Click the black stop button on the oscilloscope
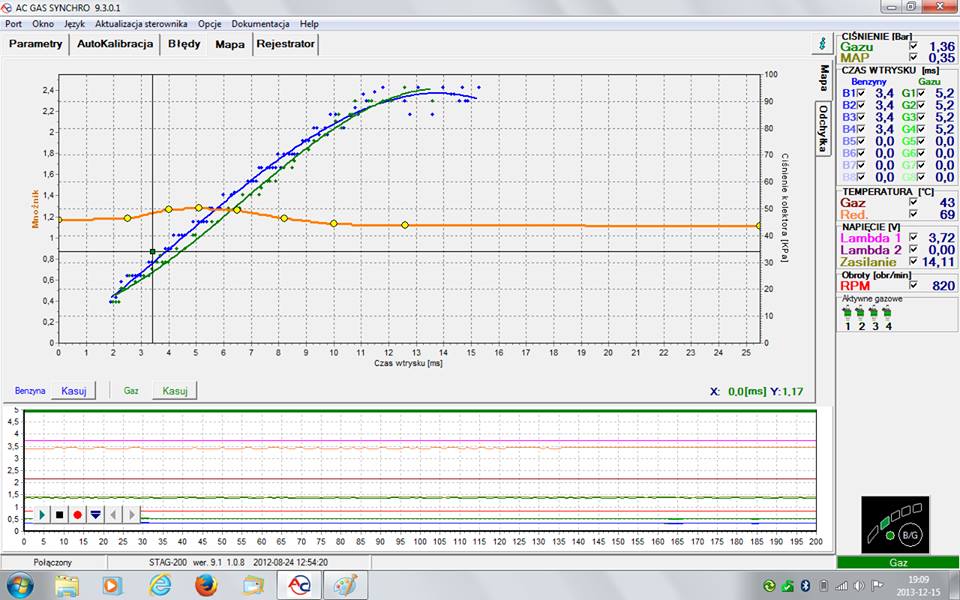 coord(59,514)
